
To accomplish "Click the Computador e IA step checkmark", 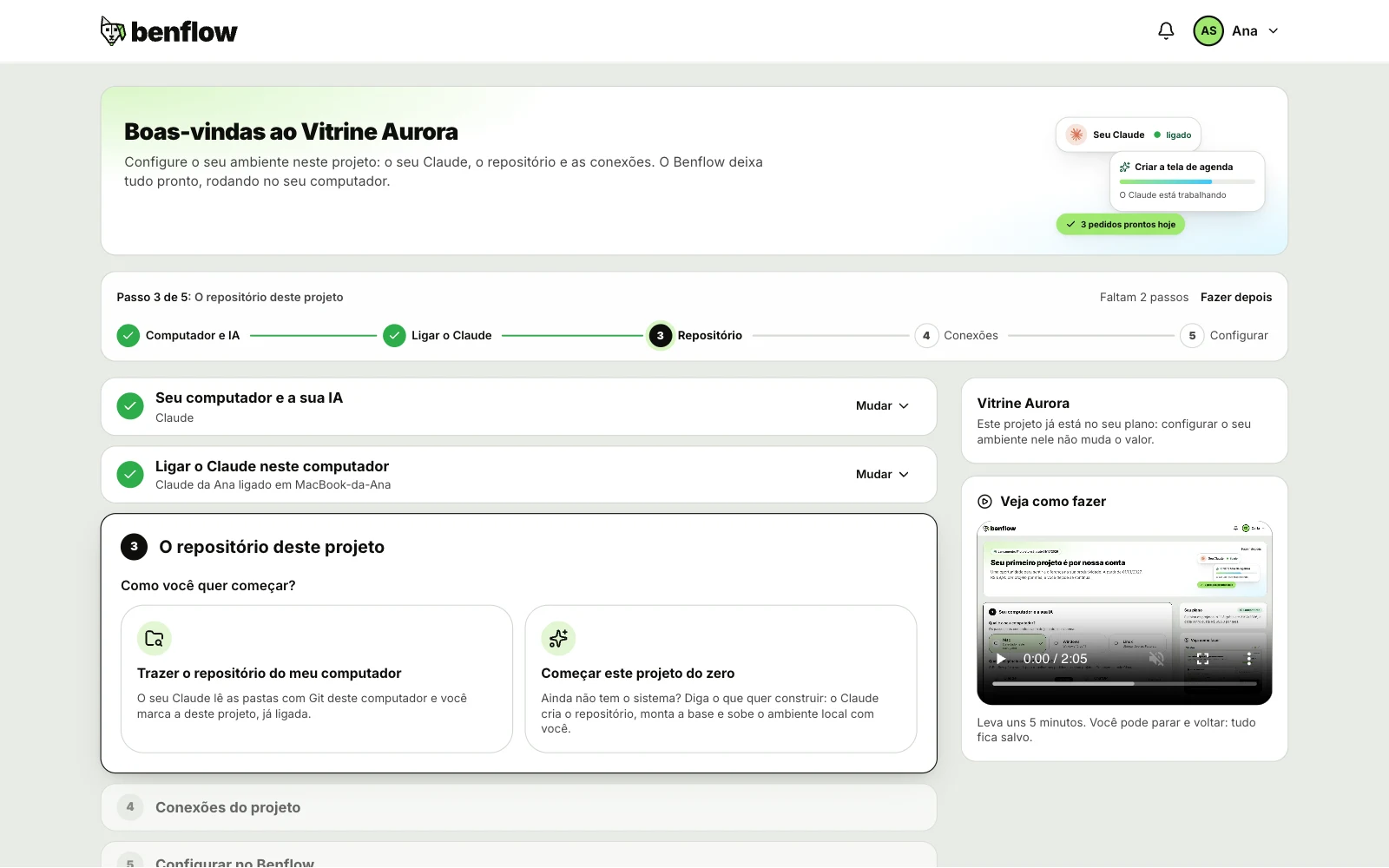I will (128, 336).
